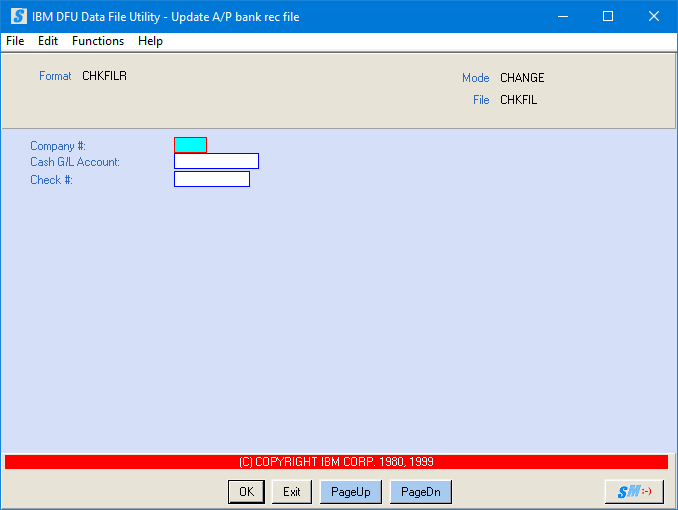Click the Mode label
Screen dimensions: 678x510
[x=476, y=78]
